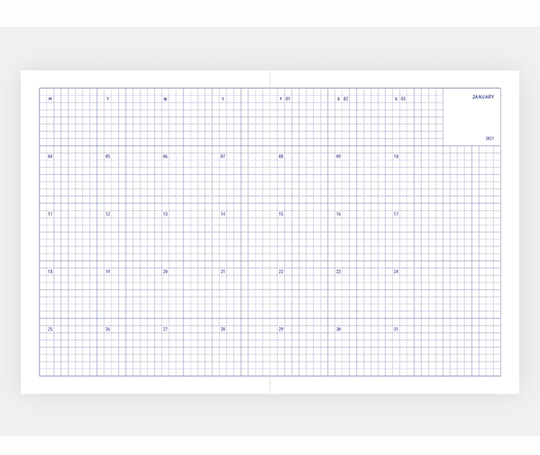Click the M weekday header
Image resolution: width=540 pixels, height=455 pixels.
[50, 99]
